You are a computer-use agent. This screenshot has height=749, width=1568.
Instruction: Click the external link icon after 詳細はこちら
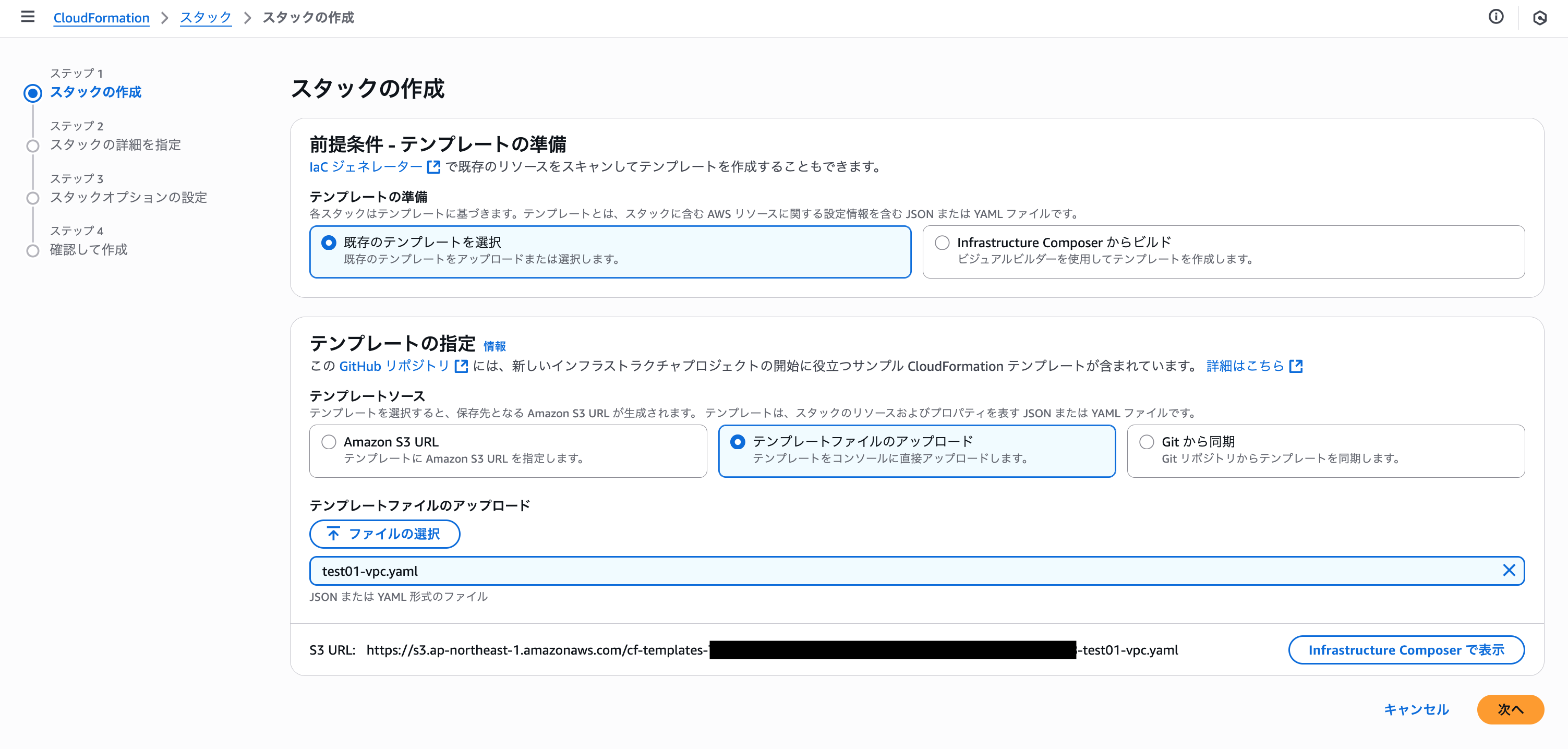(x=1297, y=365)
